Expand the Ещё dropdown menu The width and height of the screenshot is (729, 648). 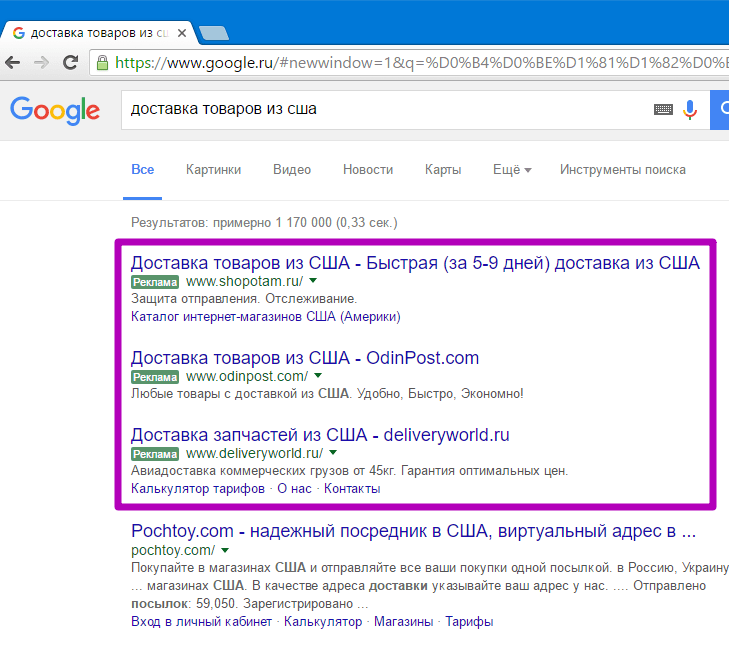point(512,170)
